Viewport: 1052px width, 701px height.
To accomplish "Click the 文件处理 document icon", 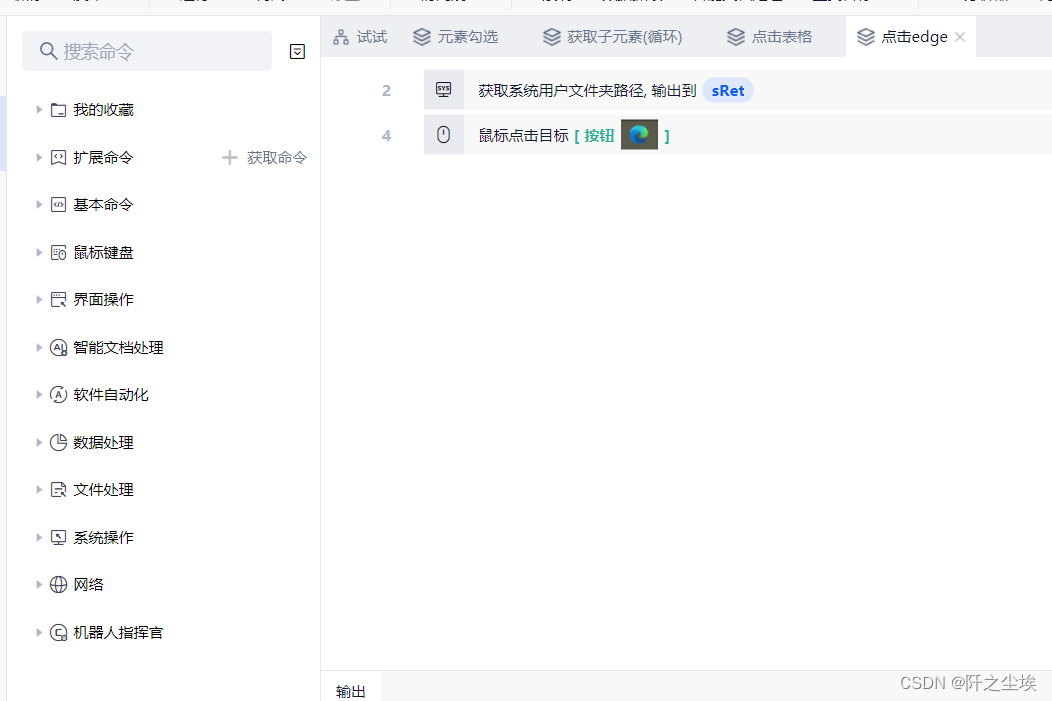I will [58, 490].
